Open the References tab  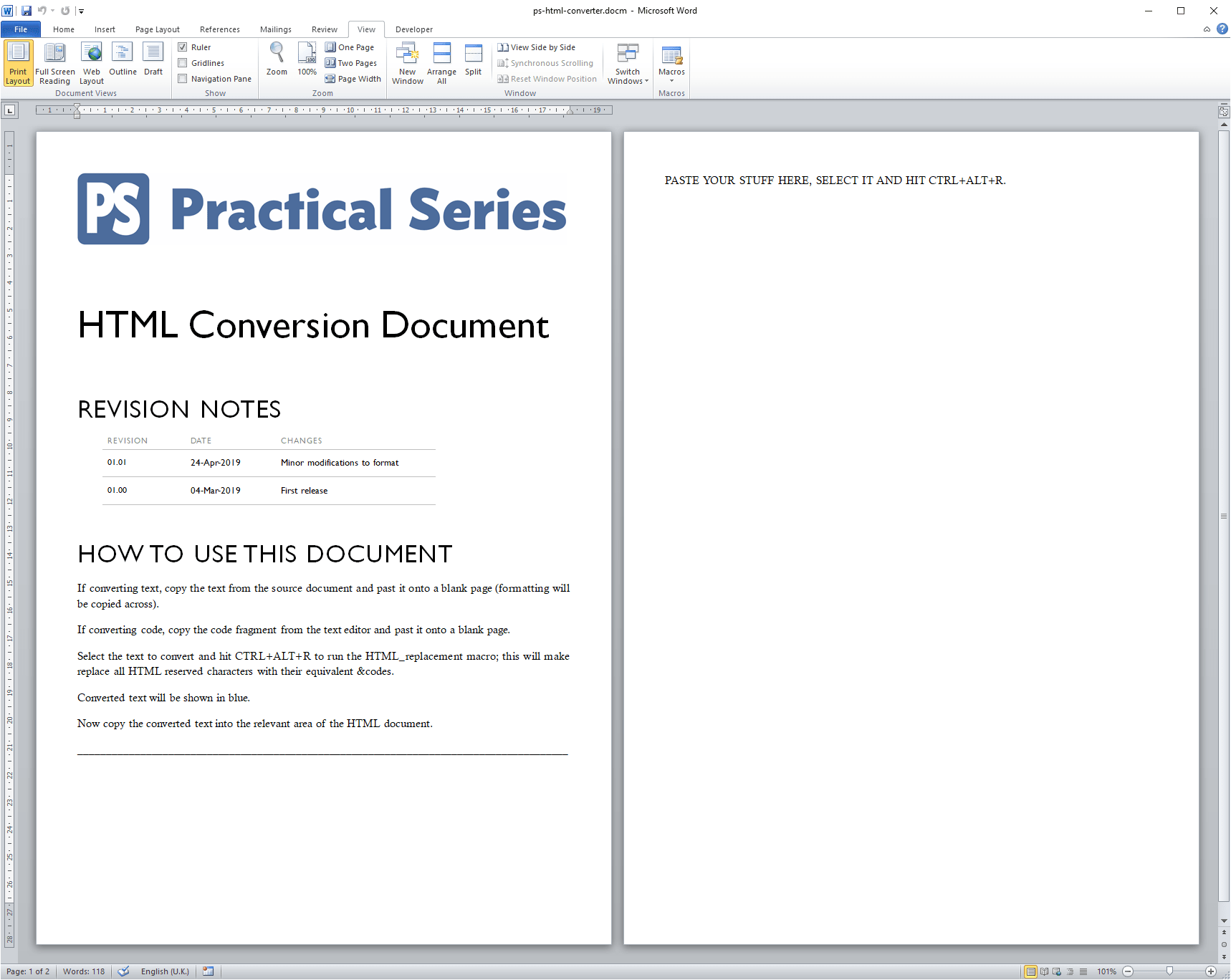[220, 29]
